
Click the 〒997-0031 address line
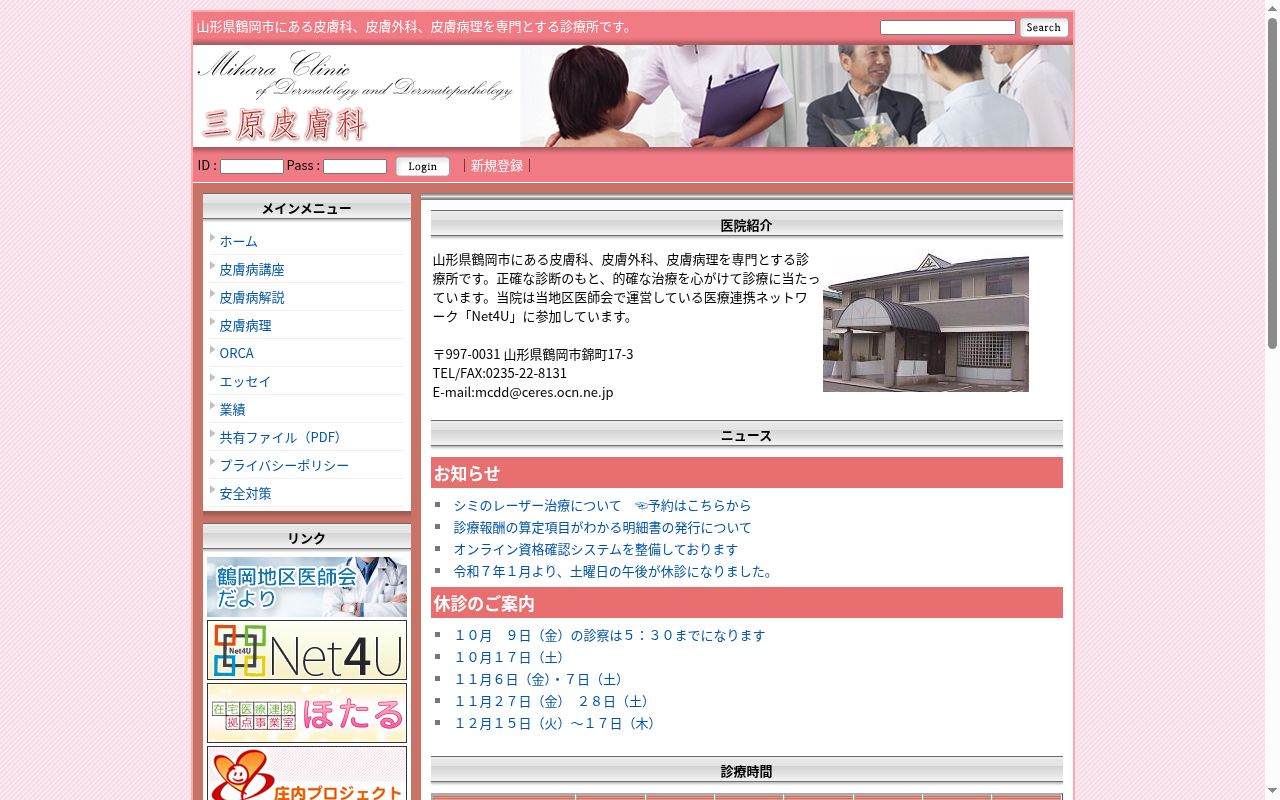(x=533, y=354)
